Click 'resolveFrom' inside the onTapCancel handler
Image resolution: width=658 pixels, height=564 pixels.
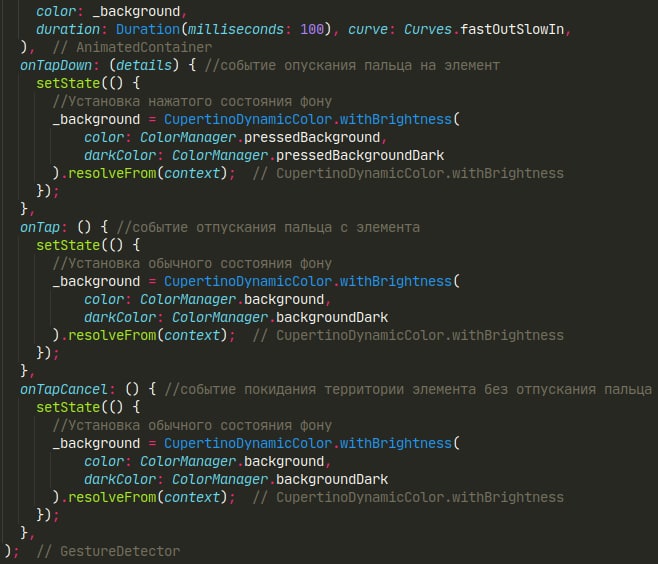[x=112, y=497]
